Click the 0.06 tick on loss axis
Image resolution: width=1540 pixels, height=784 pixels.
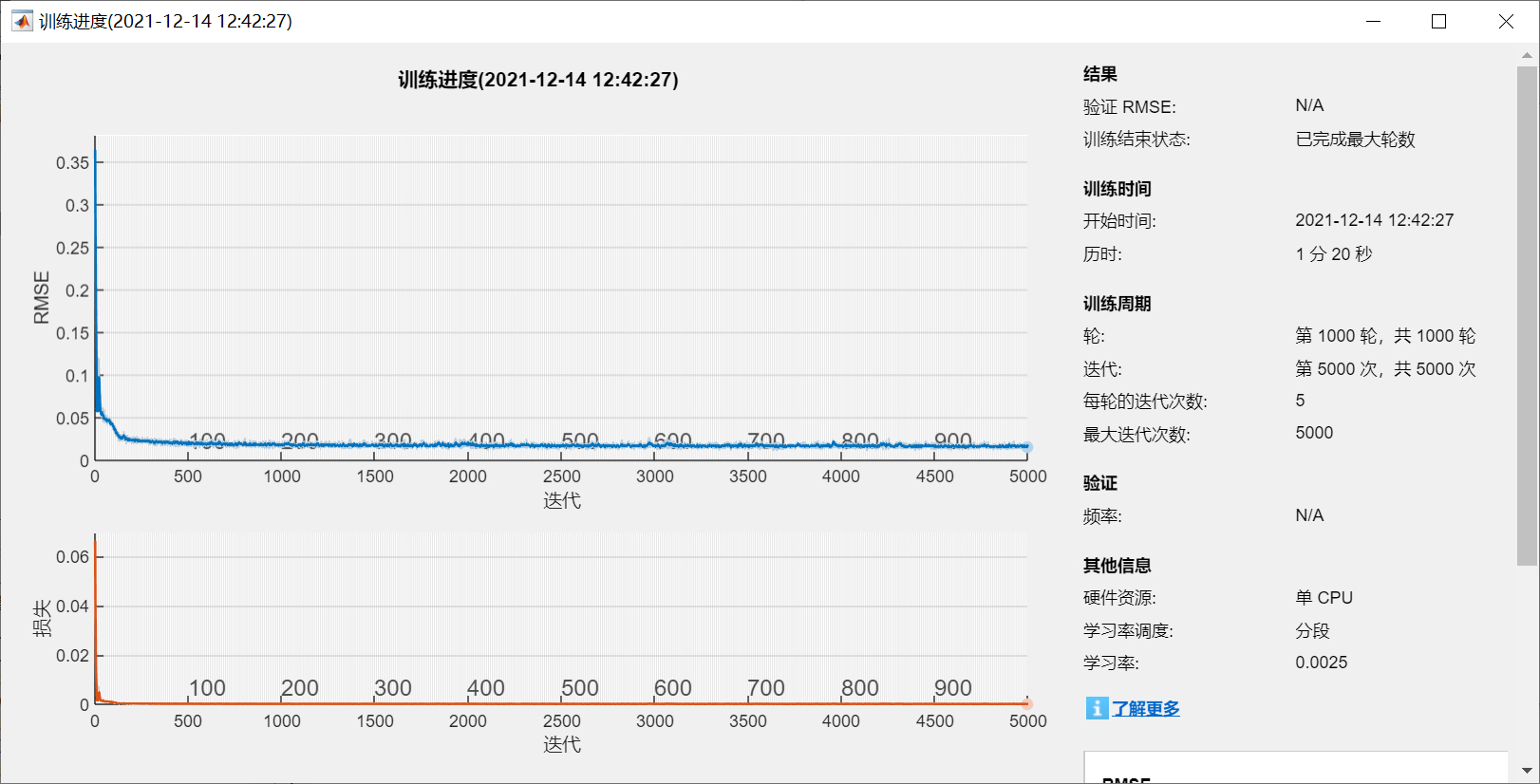72,557
